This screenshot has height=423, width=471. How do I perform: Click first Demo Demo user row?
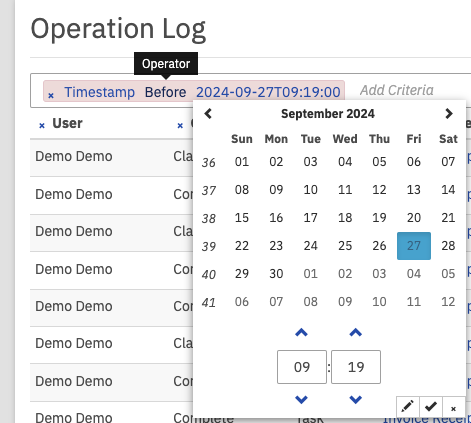[74, 156]
